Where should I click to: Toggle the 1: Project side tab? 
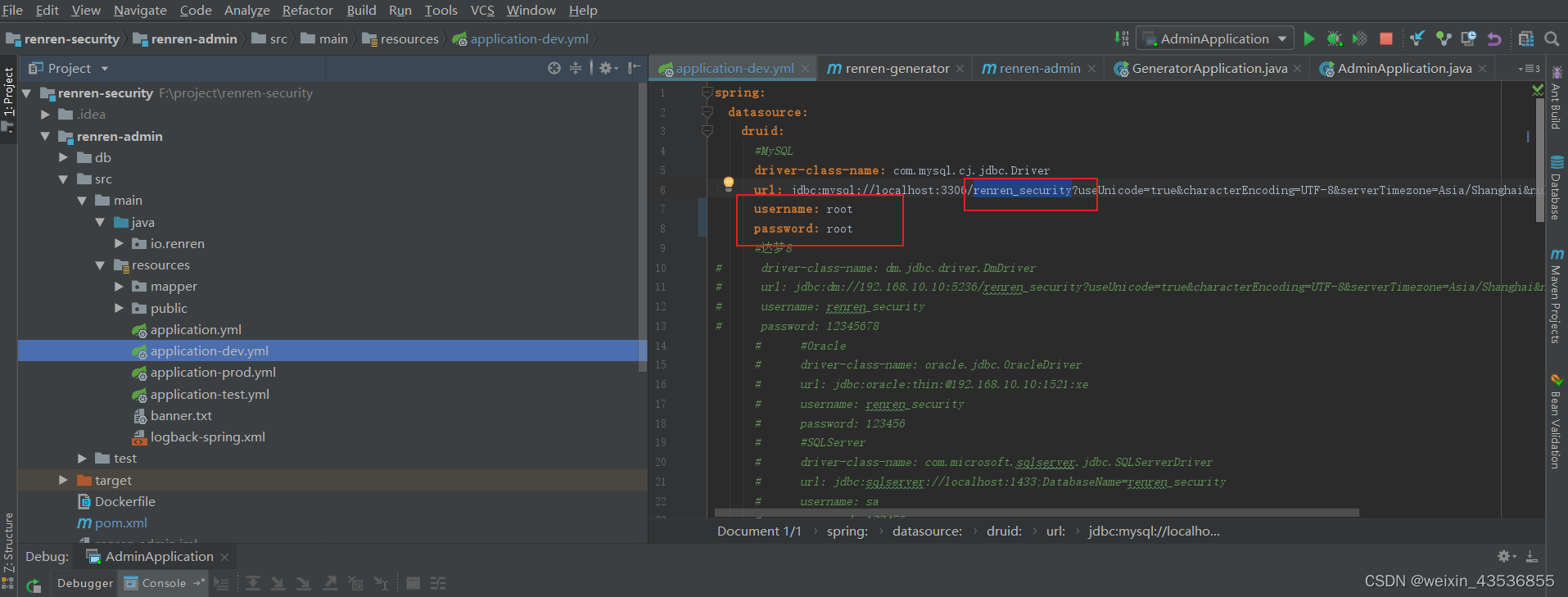[8, 98]
